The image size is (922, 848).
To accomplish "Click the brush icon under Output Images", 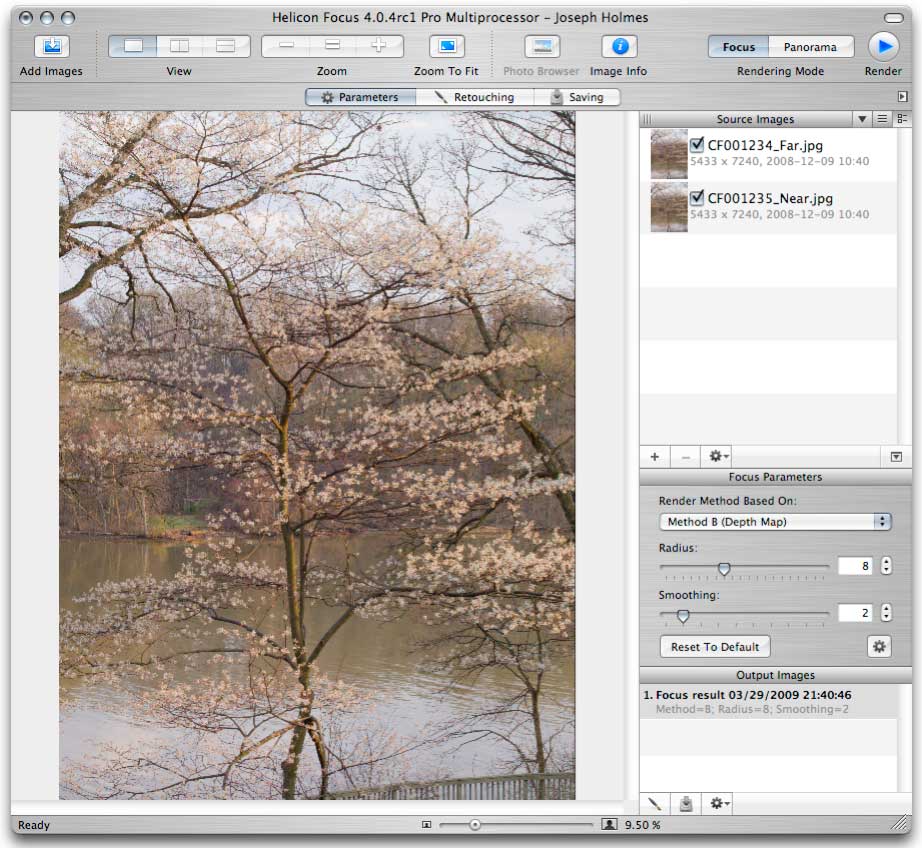I will tap(654, 803).
